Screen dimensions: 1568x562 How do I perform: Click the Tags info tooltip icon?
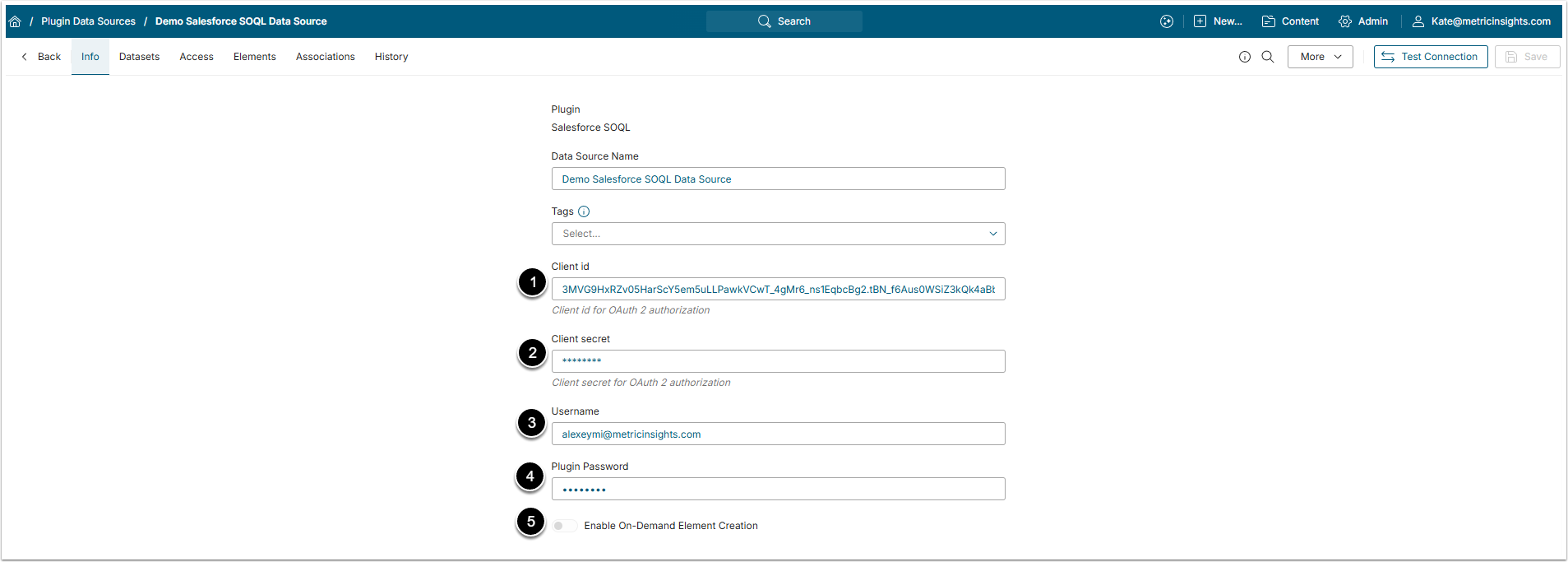coord(584,211)
